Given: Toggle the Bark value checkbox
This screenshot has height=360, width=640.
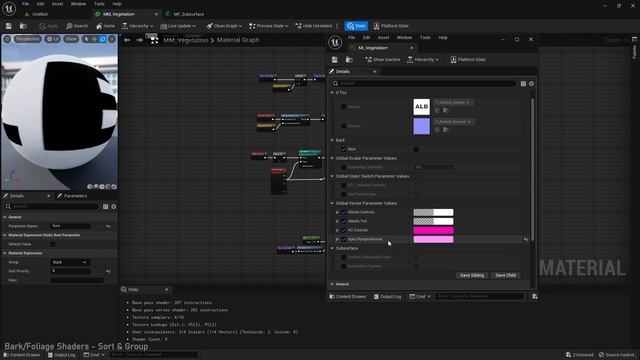Looking at the screenshot, I should (x=416, y=149).
